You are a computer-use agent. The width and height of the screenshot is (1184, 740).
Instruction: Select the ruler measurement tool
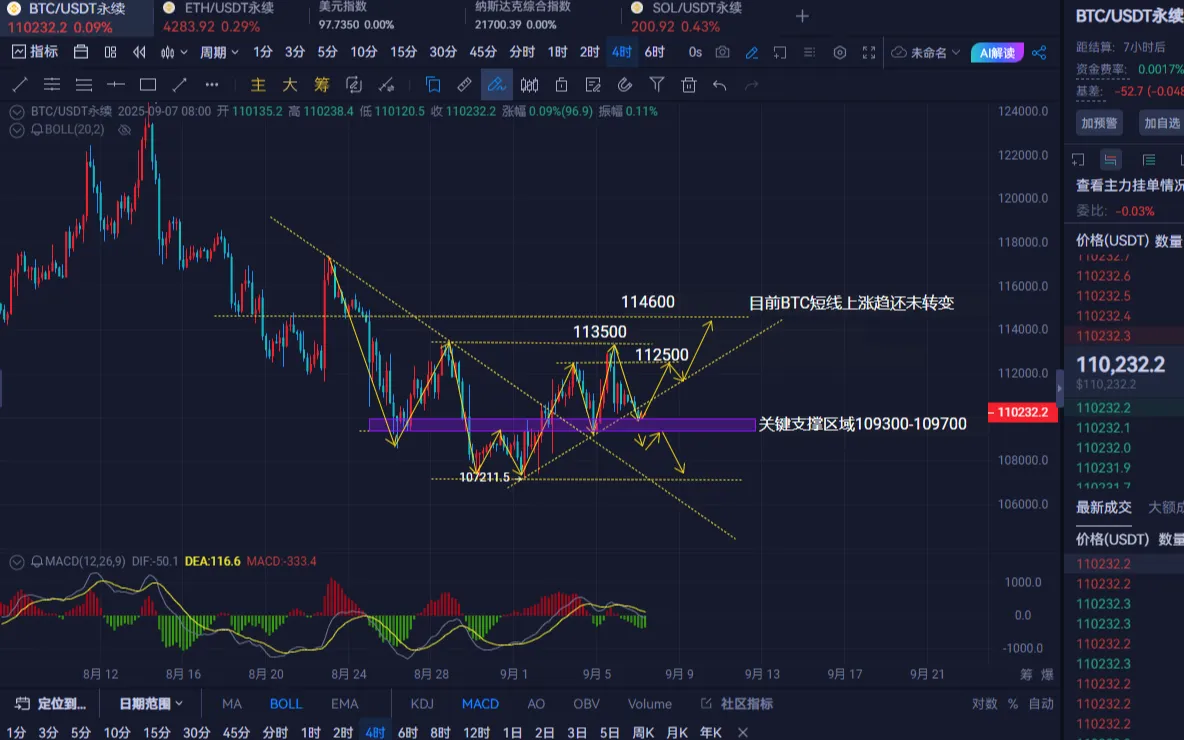tap(464, 85)
